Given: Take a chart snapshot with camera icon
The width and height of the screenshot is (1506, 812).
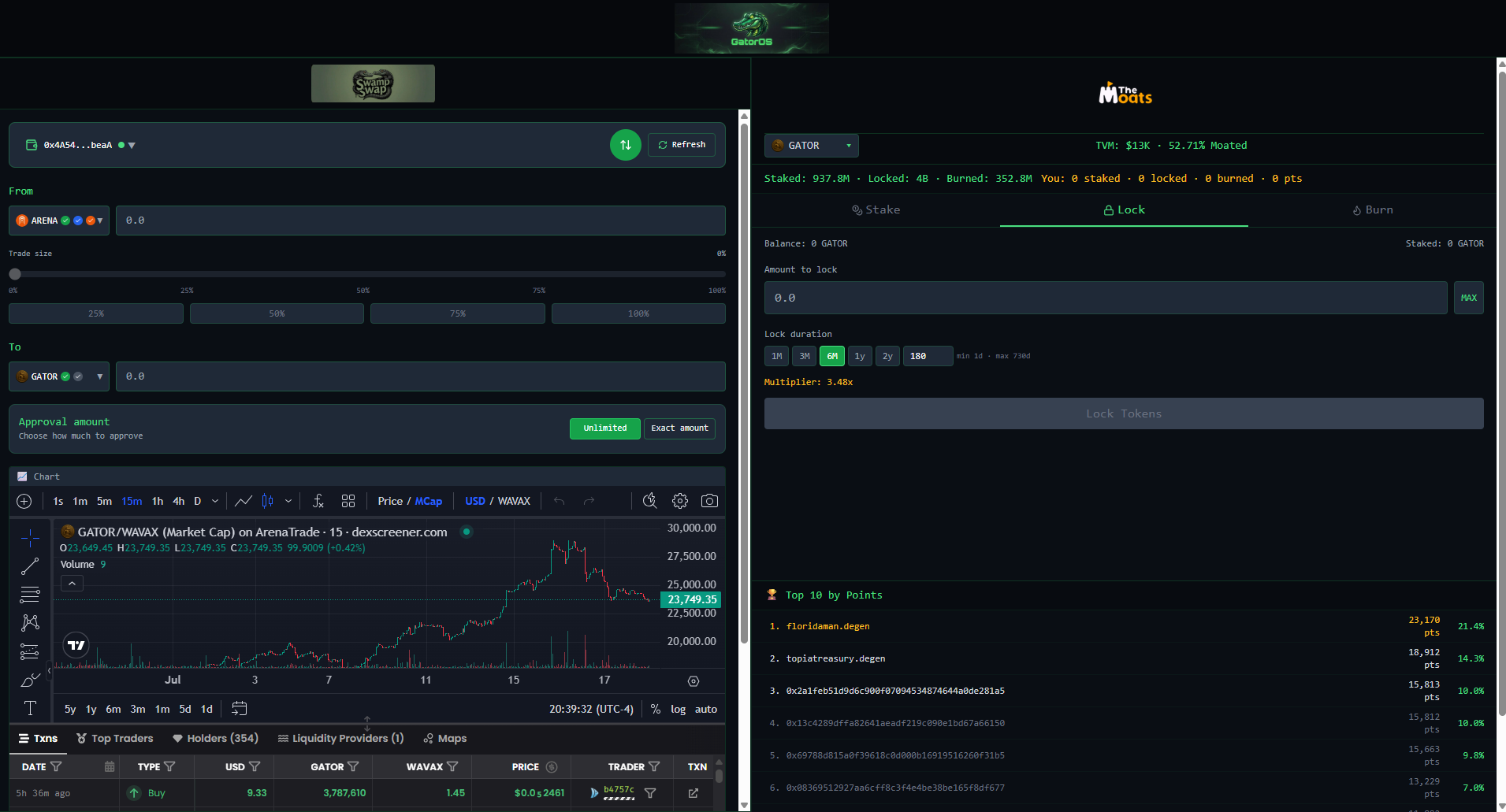Looking at the screenshot, I should pyautogui.click(x=709, y=501).
